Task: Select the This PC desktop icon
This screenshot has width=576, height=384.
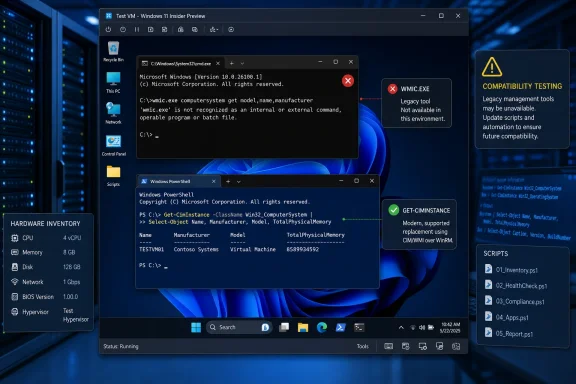Action: 113,83
